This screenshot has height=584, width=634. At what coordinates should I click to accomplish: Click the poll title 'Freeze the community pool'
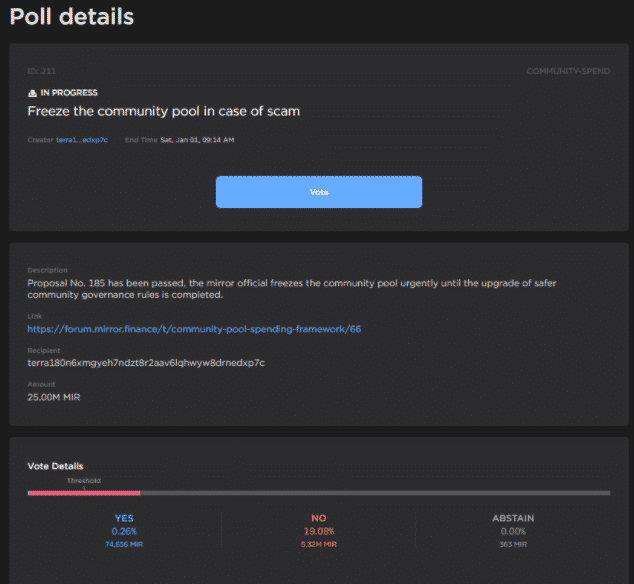tap(163, 111)
